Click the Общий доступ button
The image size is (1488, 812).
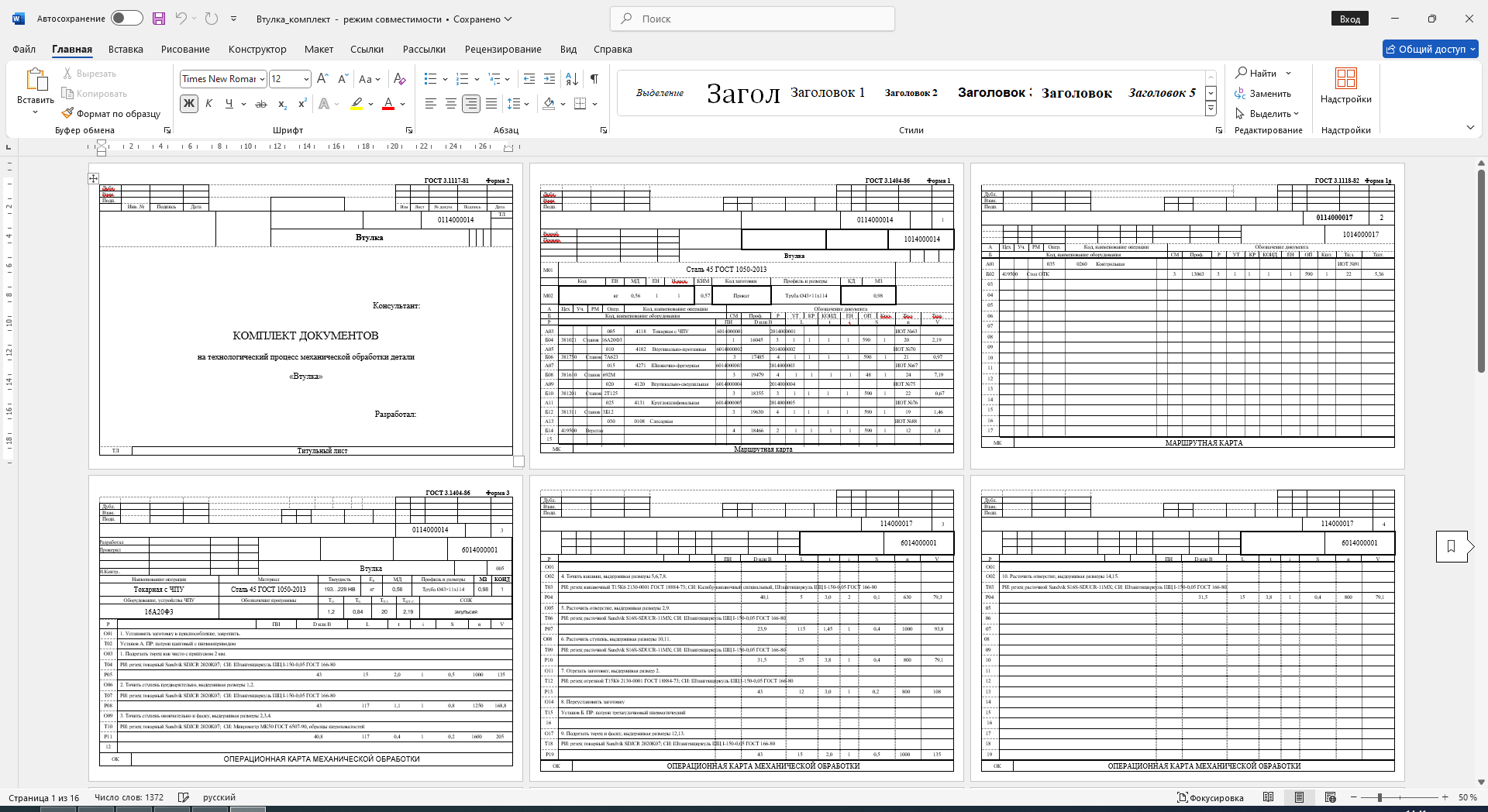[1431, 49]
